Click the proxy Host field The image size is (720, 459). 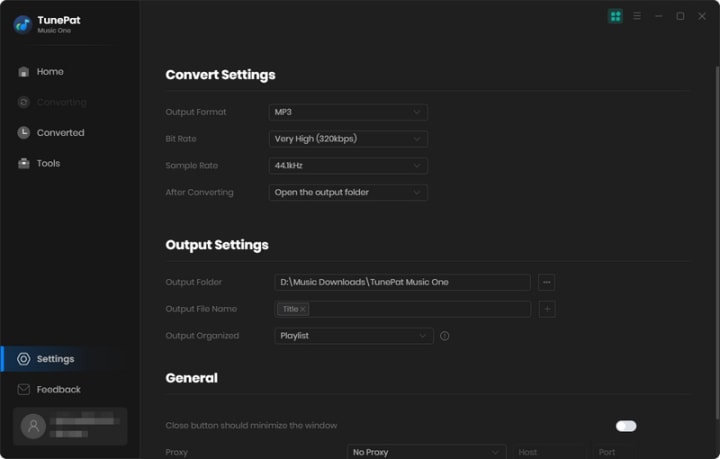(550, 452)
